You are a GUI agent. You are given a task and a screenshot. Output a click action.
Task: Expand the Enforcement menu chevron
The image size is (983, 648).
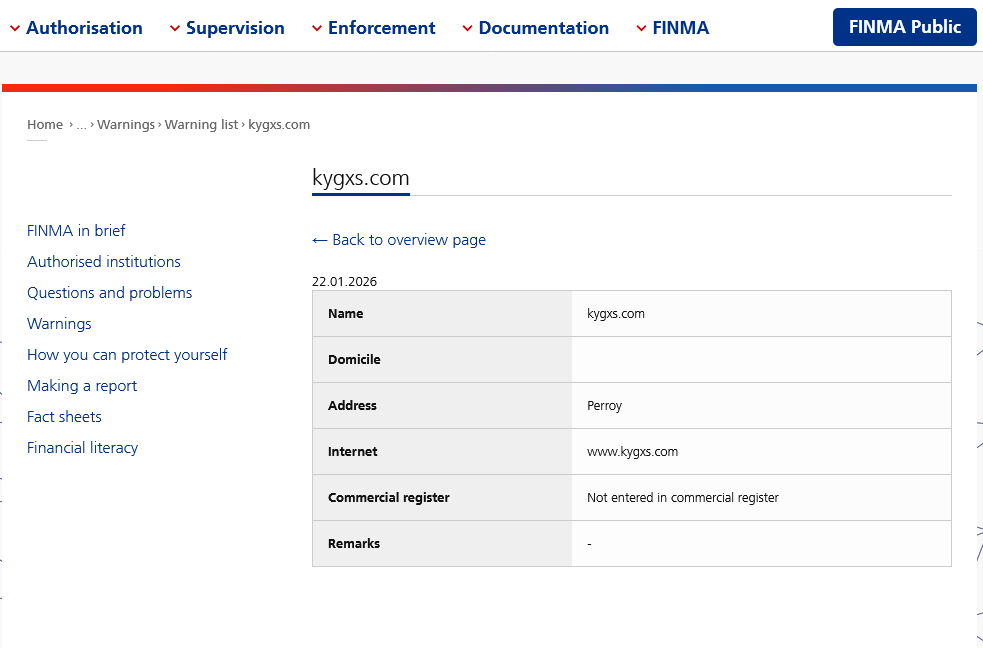click(x=317, y=29)
